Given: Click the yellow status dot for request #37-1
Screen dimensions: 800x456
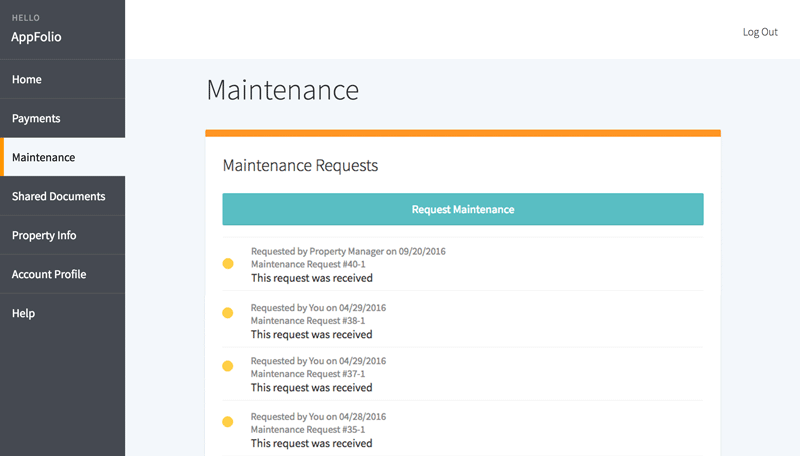Looking at the screenshot, I should [228, 366].
